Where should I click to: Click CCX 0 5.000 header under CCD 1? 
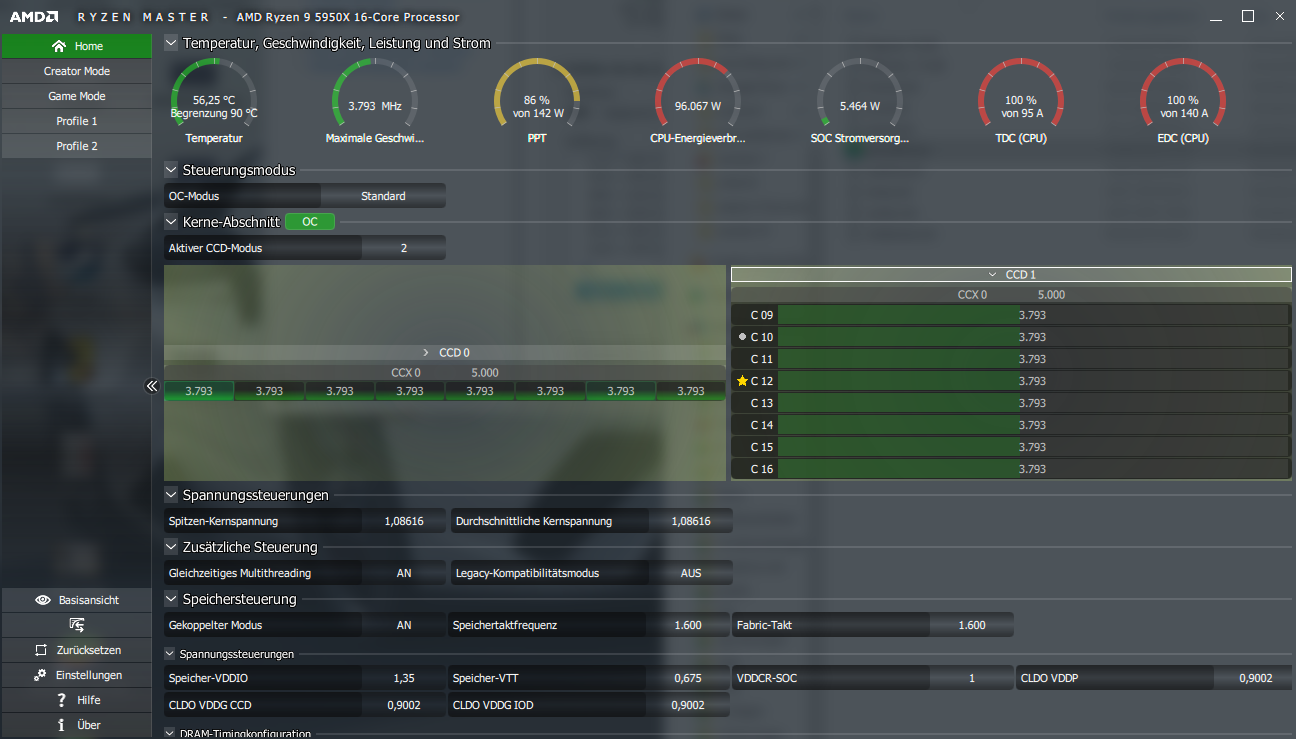[1011, 295]
